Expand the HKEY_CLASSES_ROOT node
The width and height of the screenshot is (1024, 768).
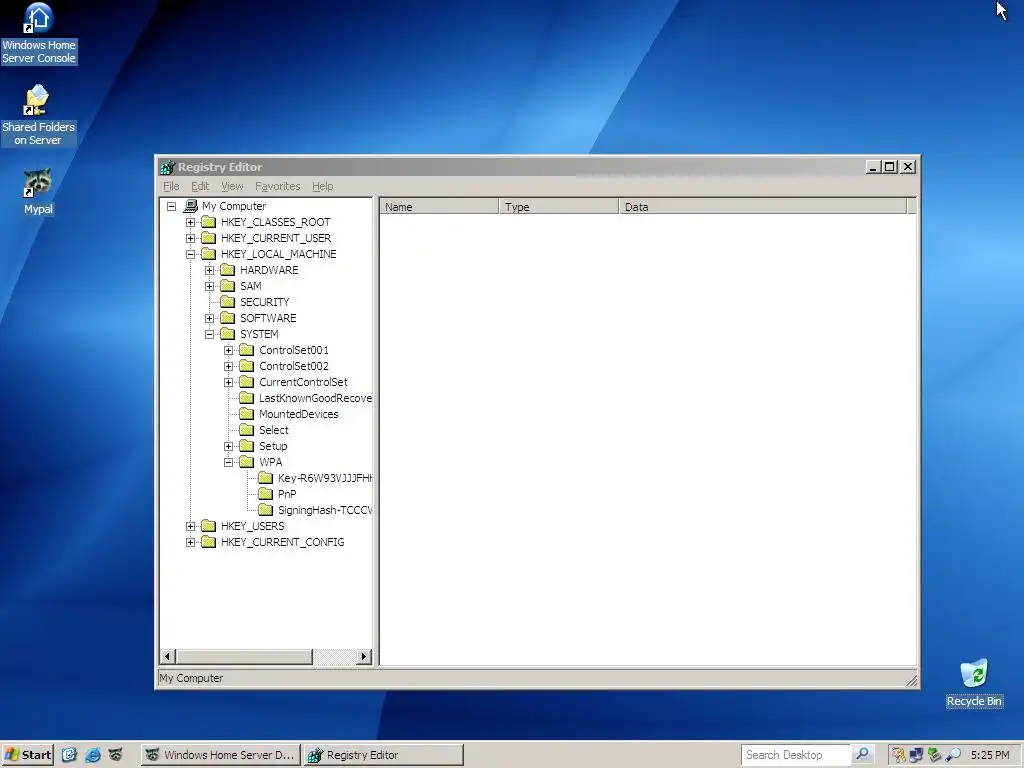pyautogui.click(x=190, y=223)
